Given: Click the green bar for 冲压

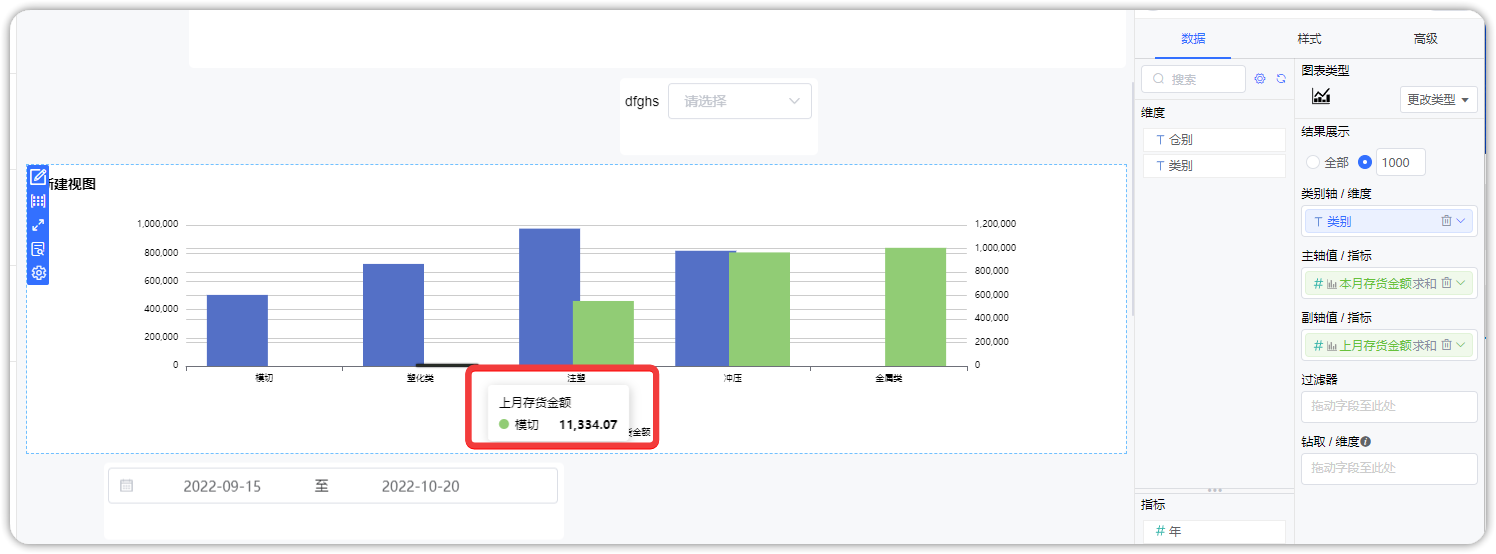Looking at the screenshot, I should pos(759,309).
